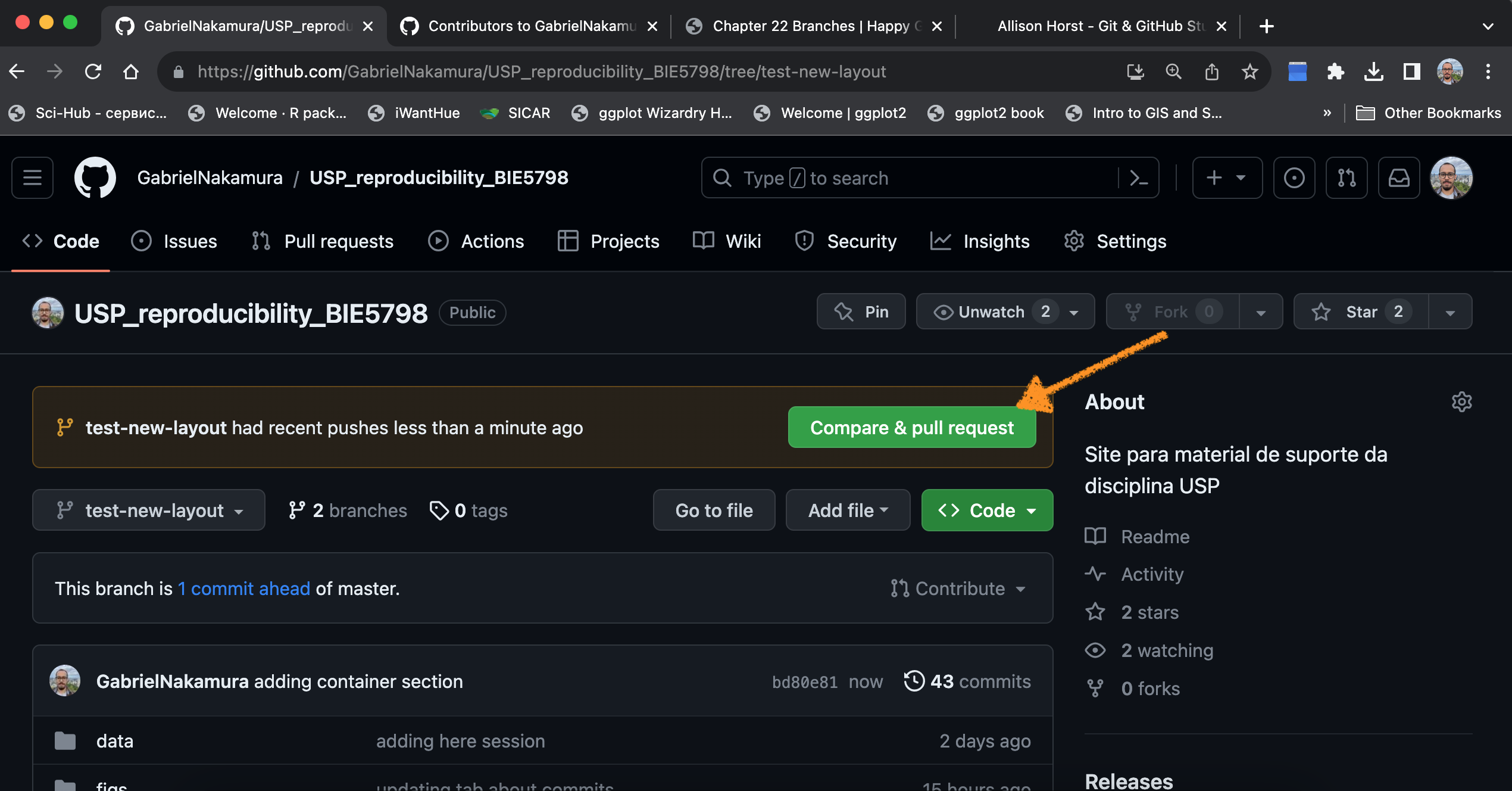Click the GitHub search input field
This screenshot has width=1512, height=791.
coord(911,177)
